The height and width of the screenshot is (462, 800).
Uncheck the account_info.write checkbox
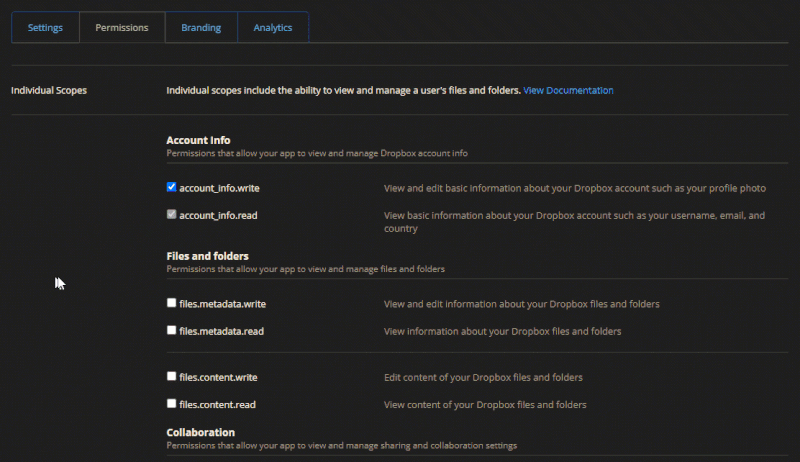pos(172,187)
